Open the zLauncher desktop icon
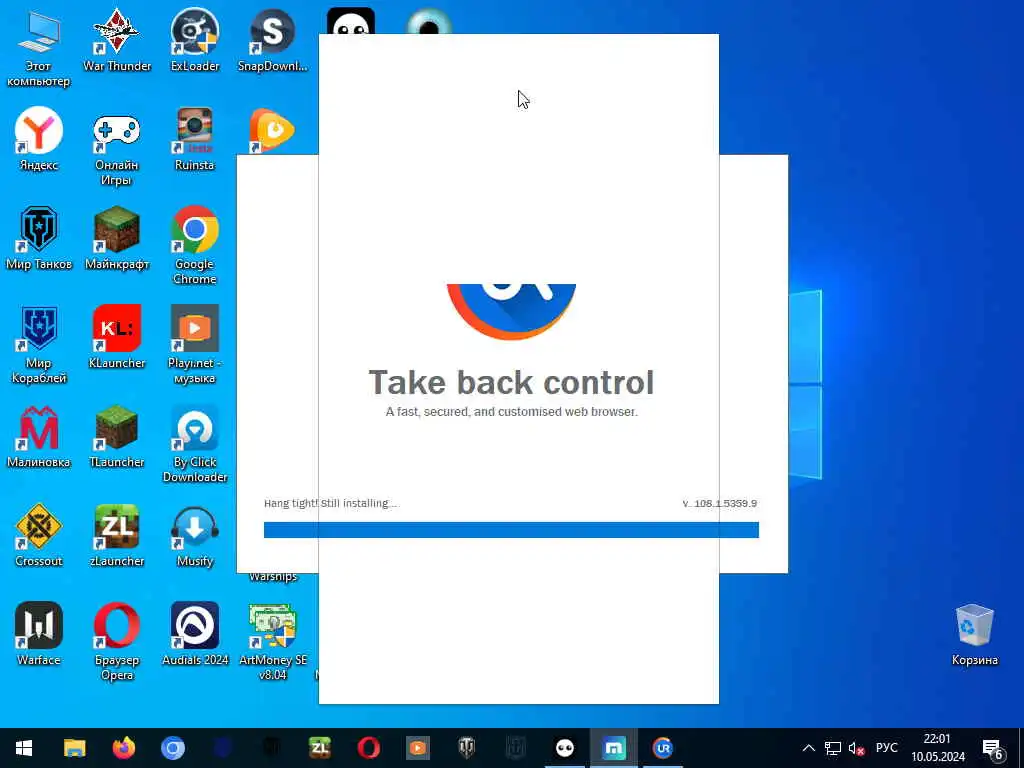 pos(117,536)
